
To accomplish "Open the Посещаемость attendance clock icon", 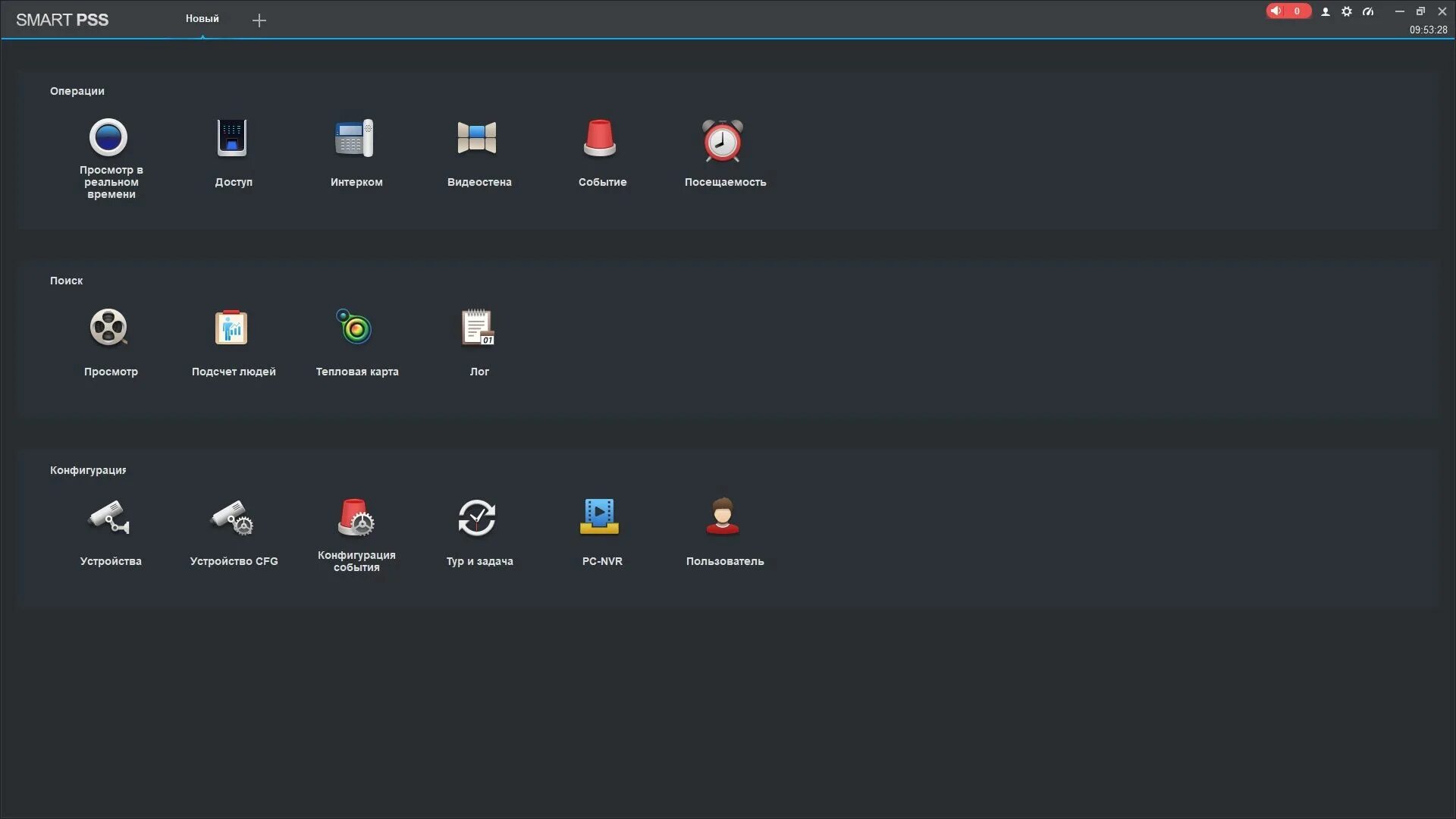I will pos(723,141).
